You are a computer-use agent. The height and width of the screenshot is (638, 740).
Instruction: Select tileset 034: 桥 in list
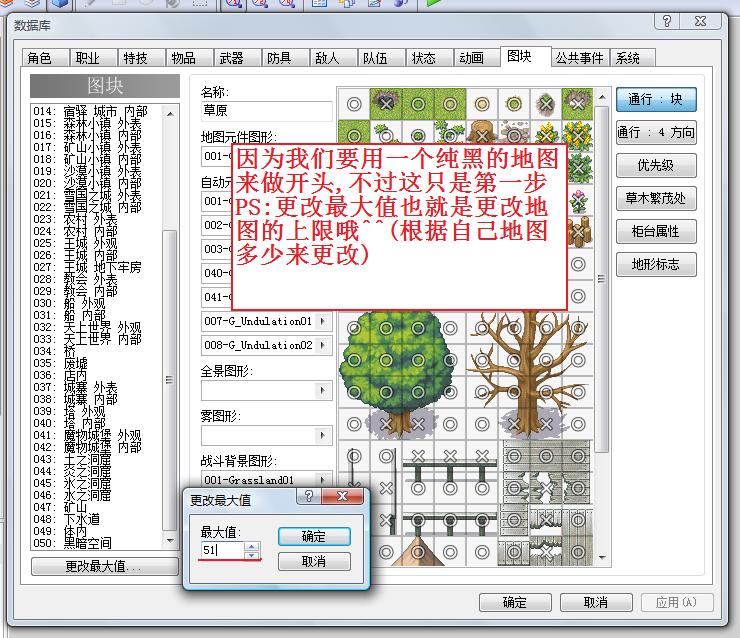click(97, 351)
